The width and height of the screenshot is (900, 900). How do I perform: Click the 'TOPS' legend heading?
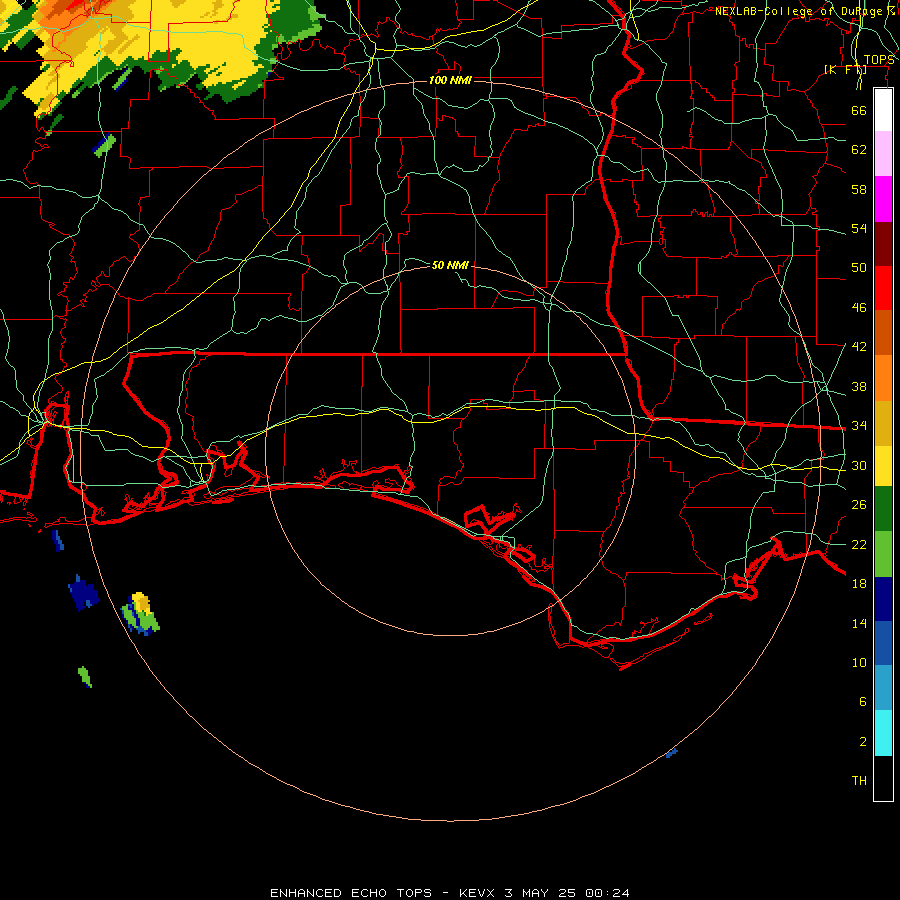[879, 60]
